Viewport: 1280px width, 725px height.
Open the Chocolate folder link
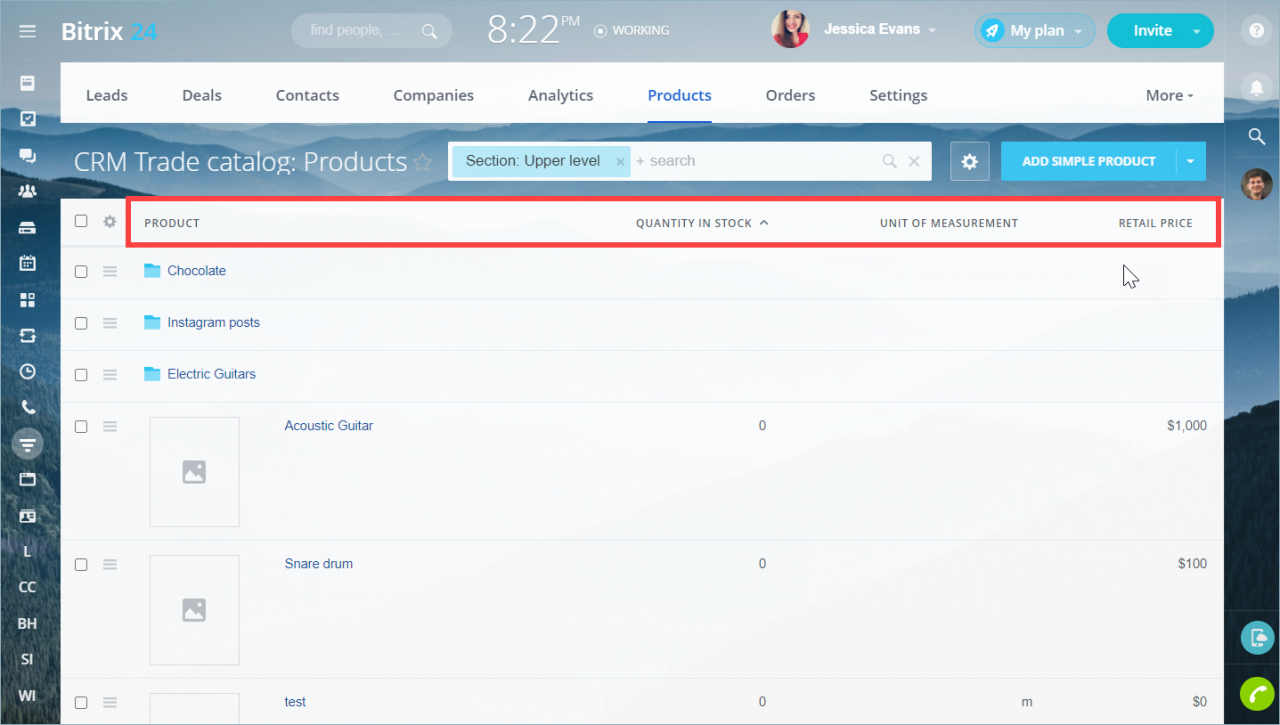197,271
